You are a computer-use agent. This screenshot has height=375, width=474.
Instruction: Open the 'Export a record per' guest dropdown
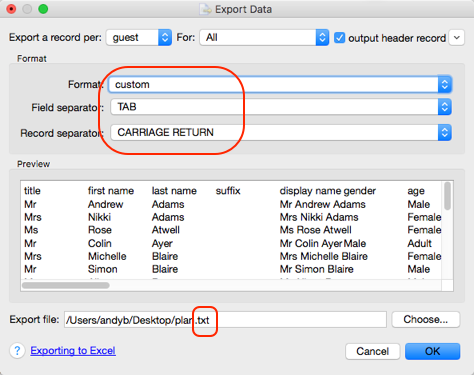click(139, 37)
